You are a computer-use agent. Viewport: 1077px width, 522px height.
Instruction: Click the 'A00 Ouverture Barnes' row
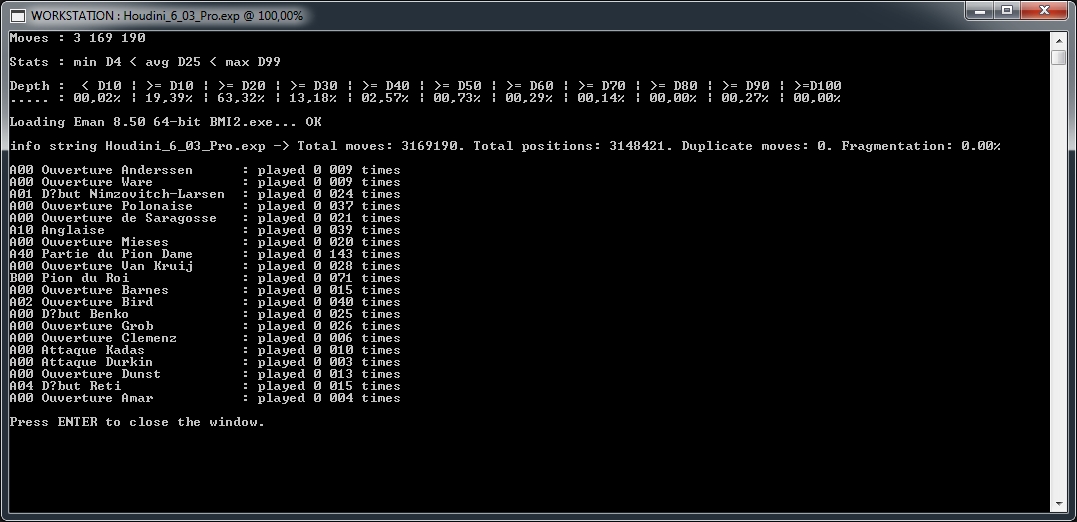(x=205, y=290)
